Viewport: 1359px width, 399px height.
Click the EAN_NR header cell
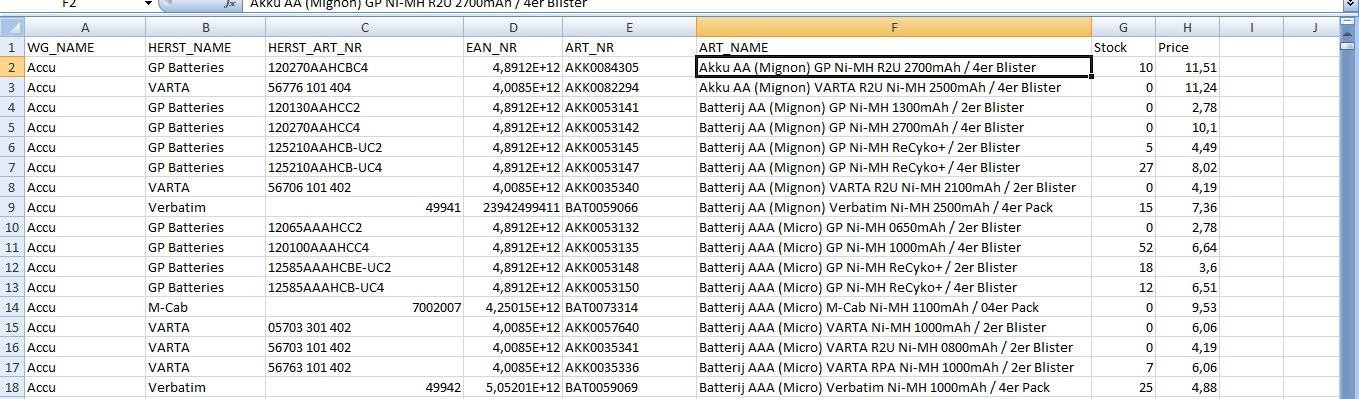click(x=513, y=48)
